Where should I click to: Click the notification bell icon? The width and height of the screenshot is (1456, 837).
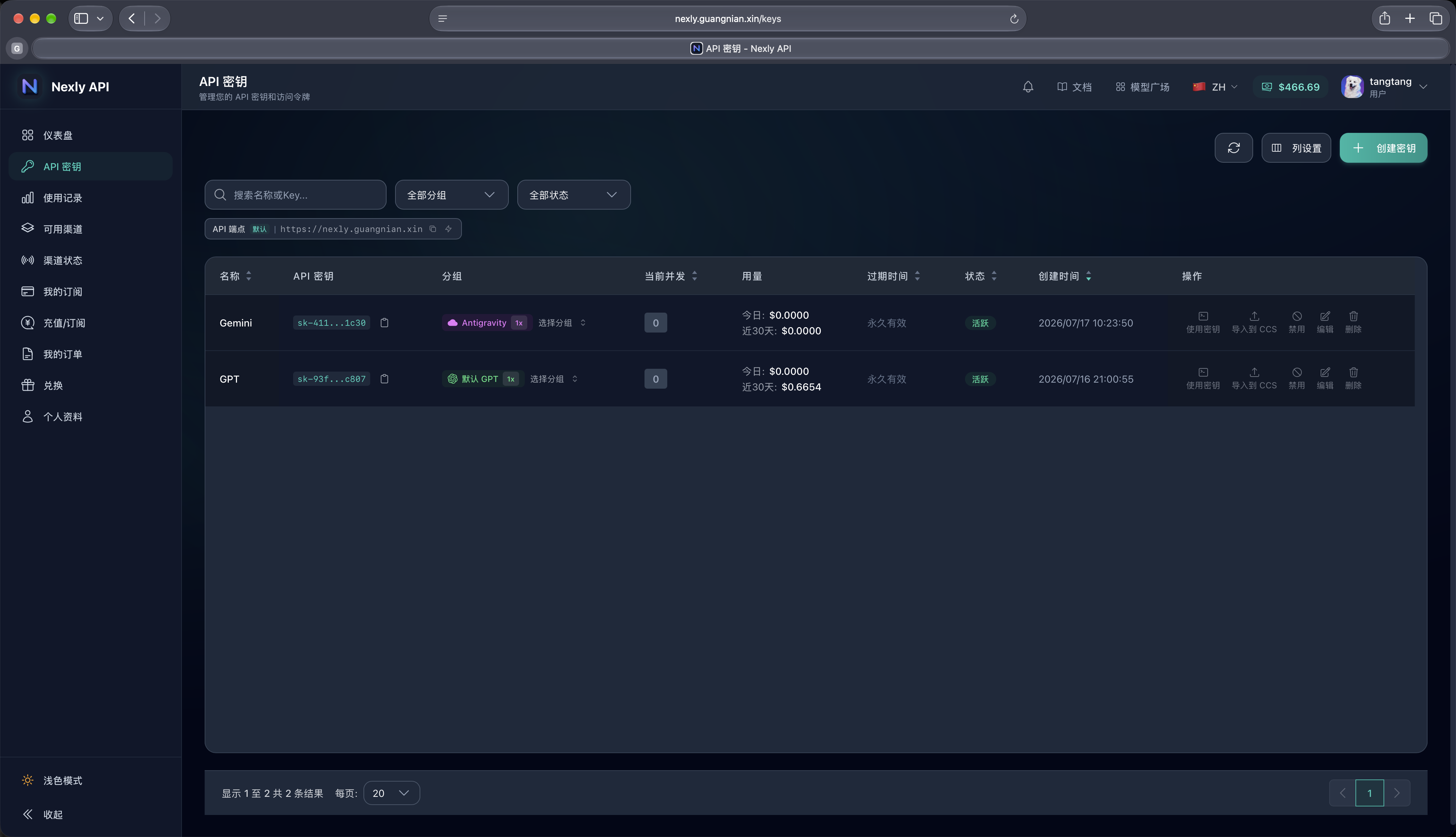1028,87
